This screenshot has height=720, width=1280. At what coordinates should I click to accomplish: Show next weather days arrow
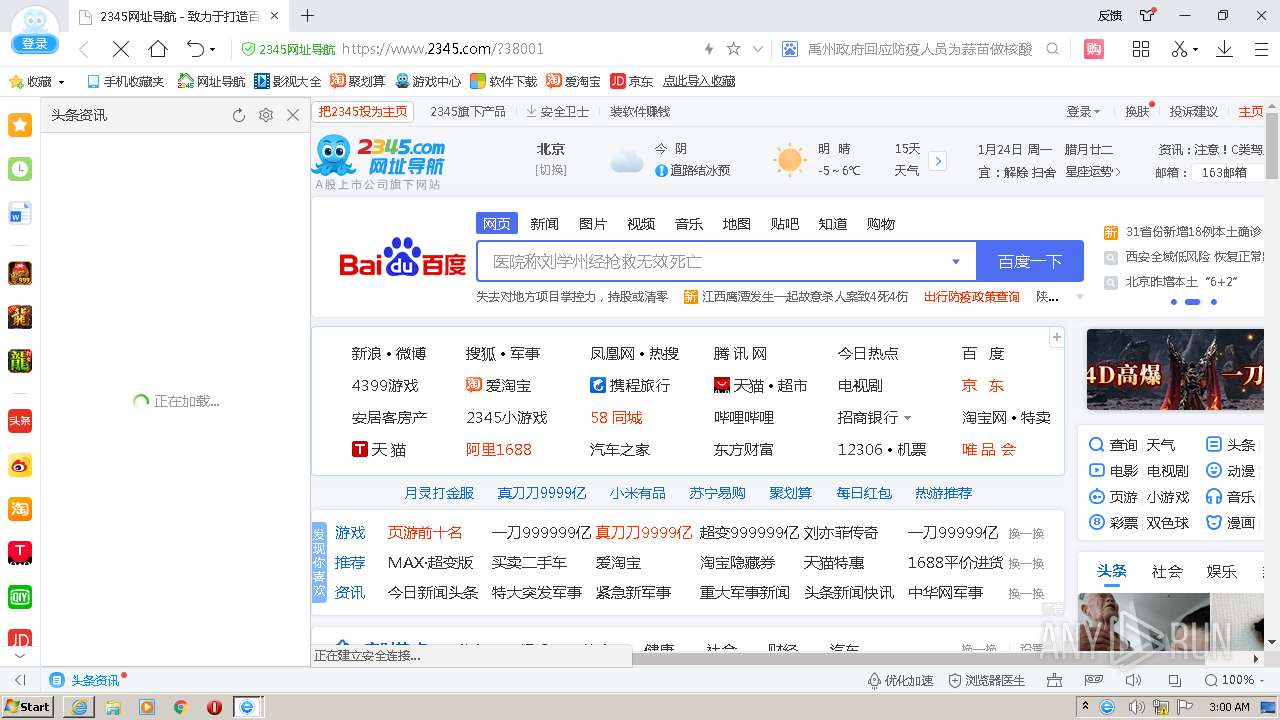point(937,160)
